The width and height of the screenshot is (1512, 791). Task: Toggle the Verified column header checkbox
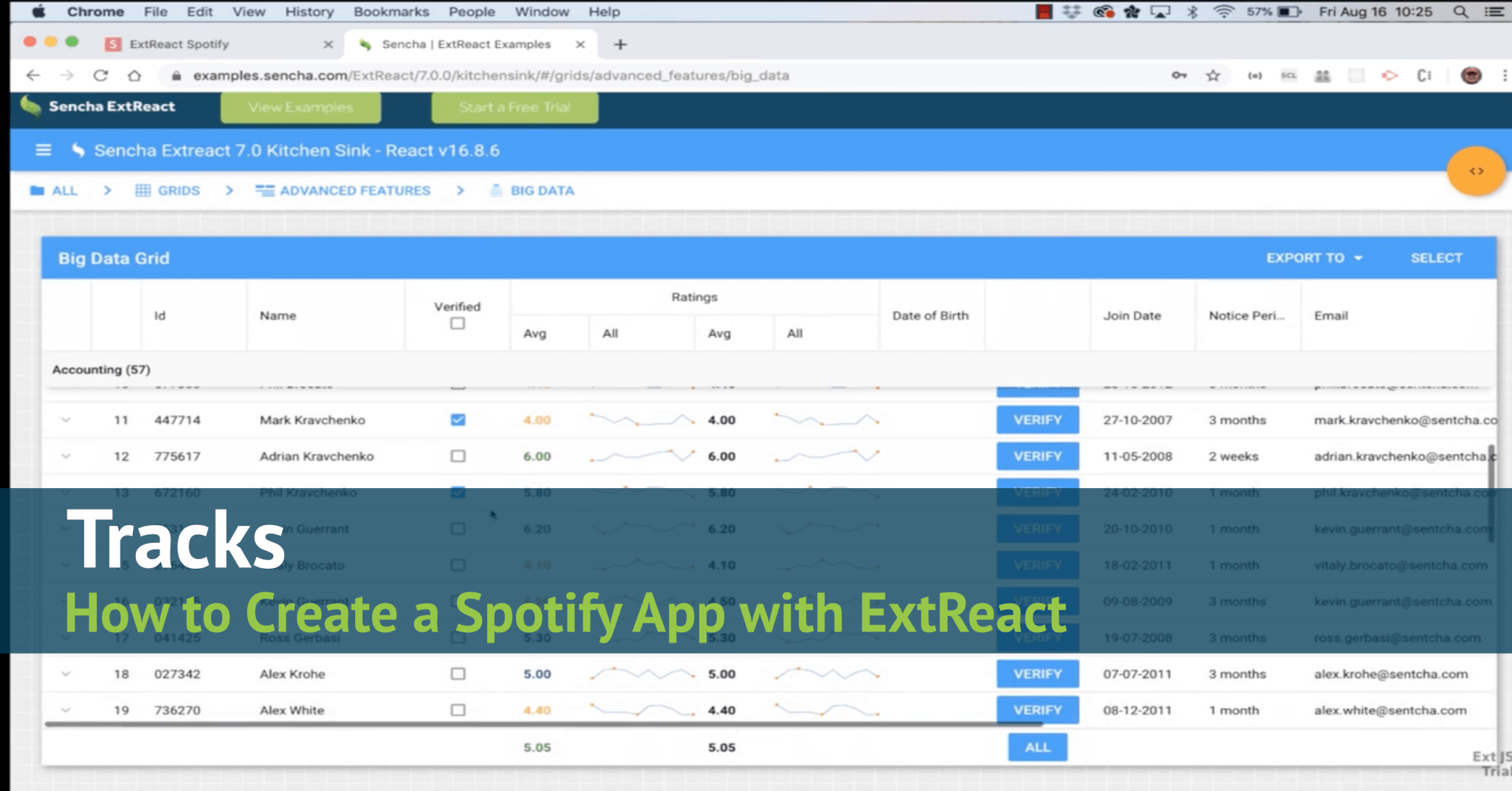[x=458, y=323]
